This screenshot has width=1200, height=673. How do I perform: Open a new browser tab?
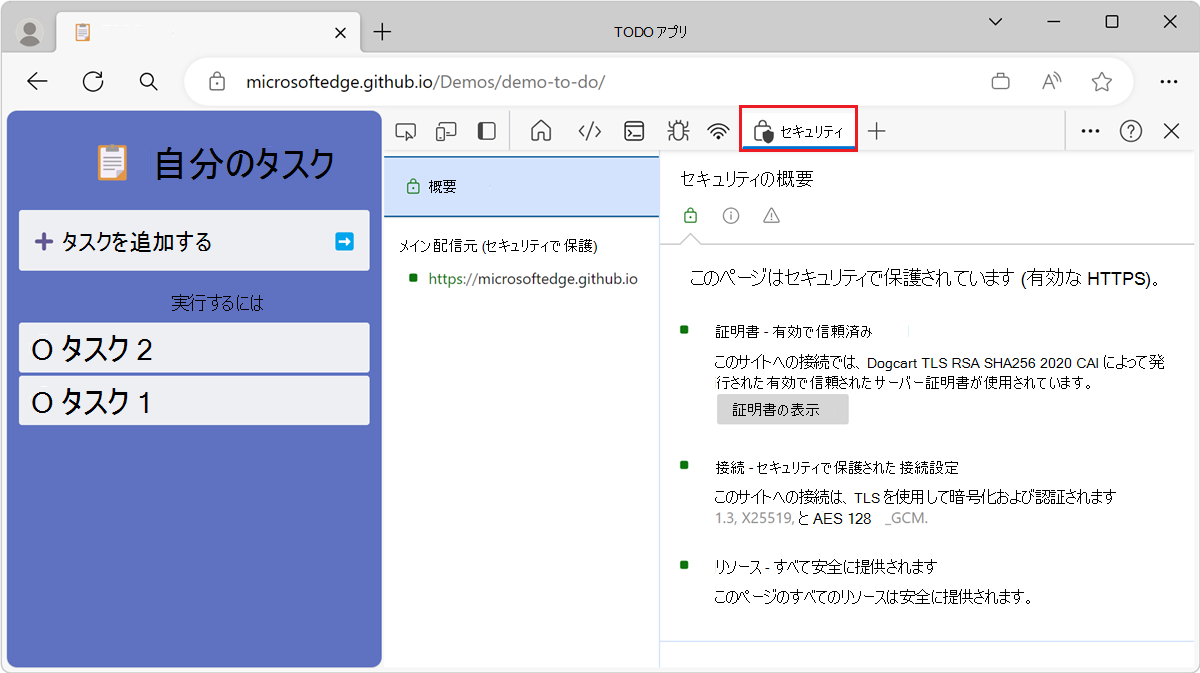pos(382,32)
